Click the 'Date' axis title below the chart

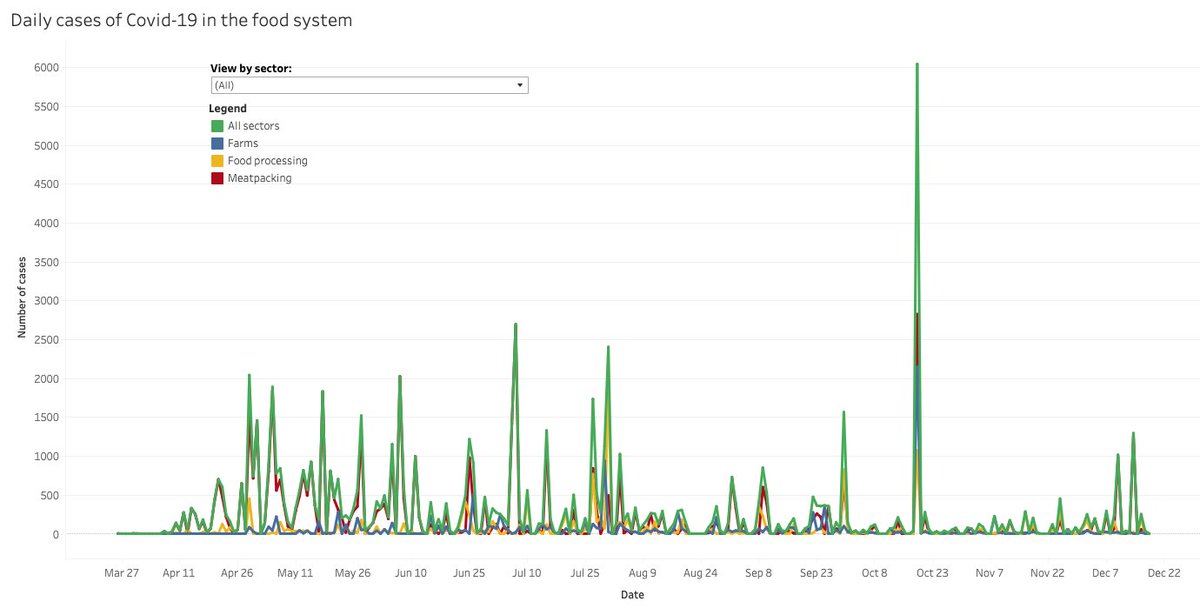click(x=632, y=594)
